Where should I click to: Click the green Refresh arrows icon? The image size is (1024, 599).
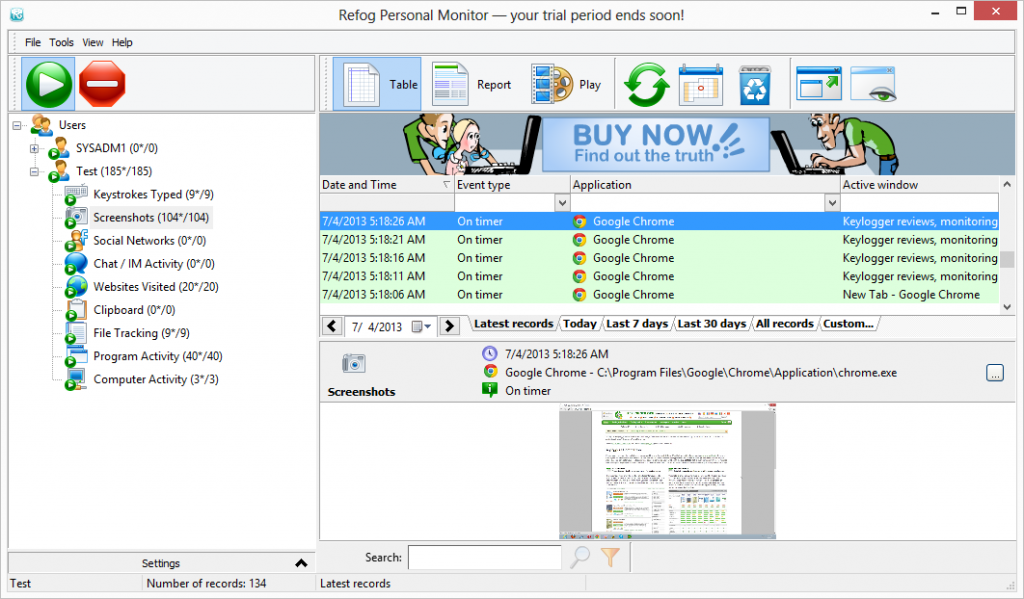click(647, 84)
